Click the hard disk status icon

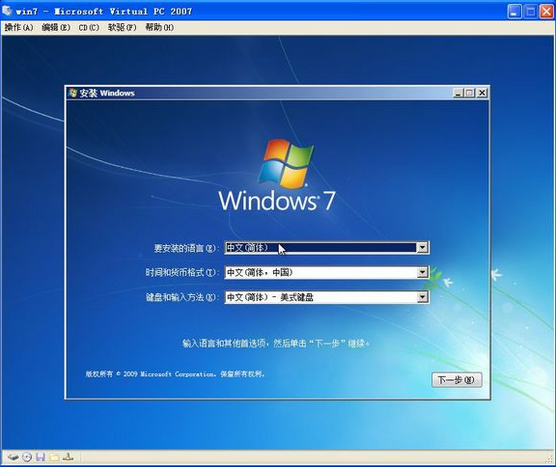click(13, 457)
